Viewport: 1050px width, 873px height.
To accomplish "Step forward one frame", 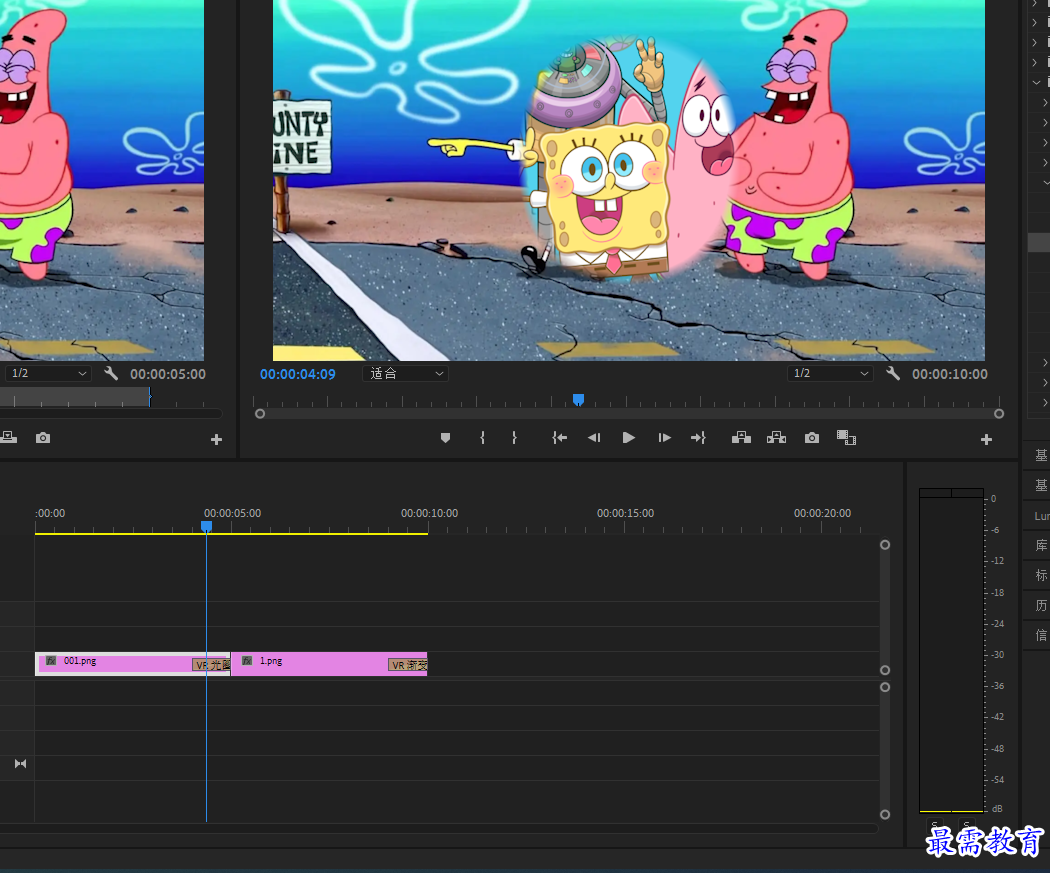I will pyautogui.click(x=664, y=438).
